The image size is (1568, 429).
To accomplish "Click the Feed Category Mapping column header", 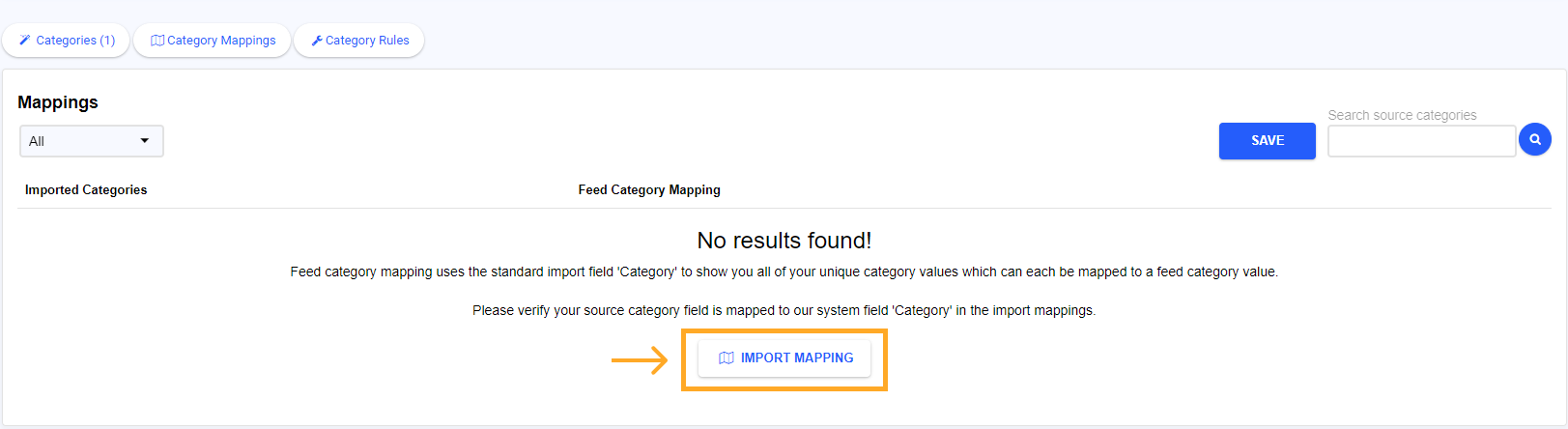I will click(649, 190).
